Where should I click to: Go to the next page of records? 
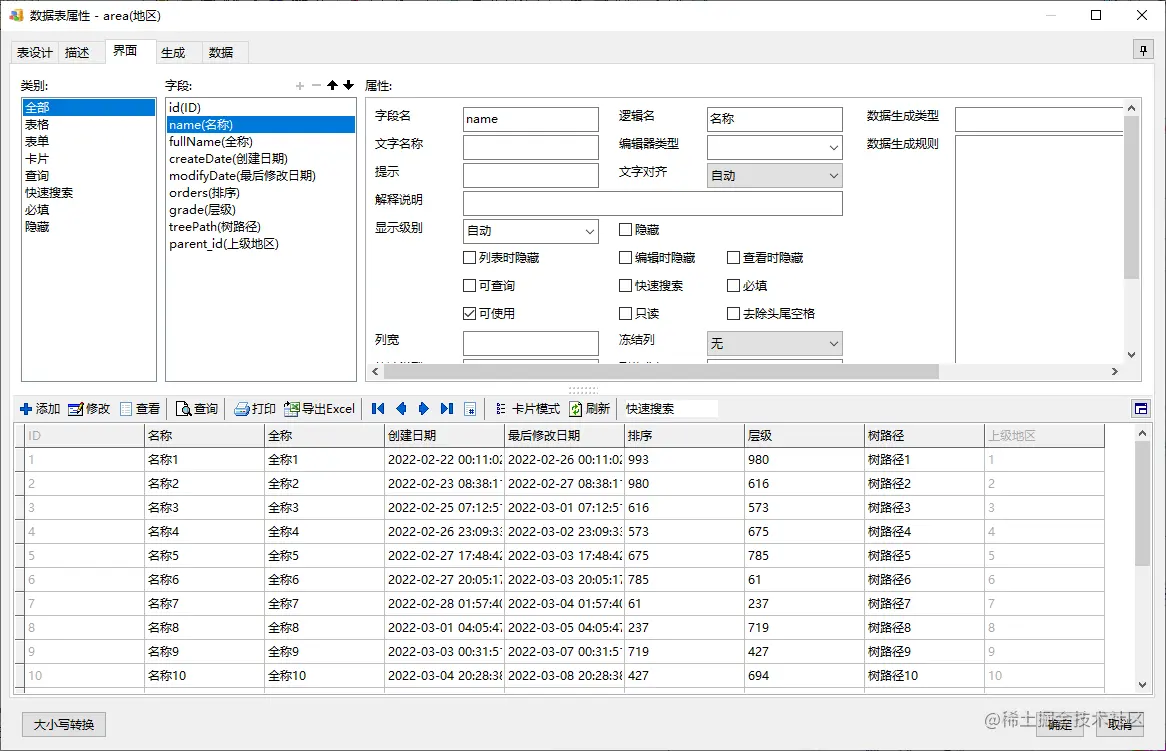tap(424, 409)
